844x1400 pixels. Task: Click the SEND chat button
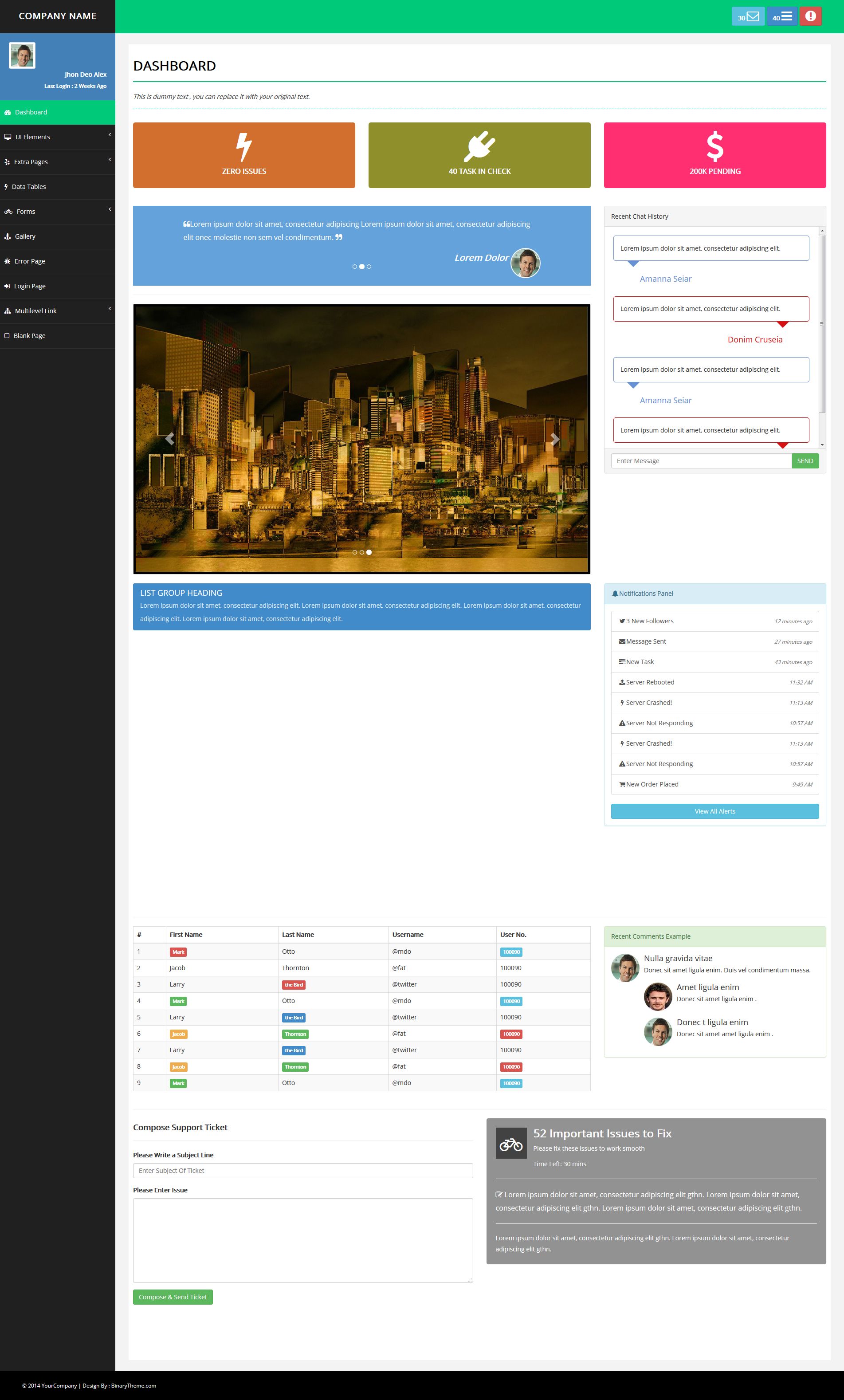coord(805,461)
